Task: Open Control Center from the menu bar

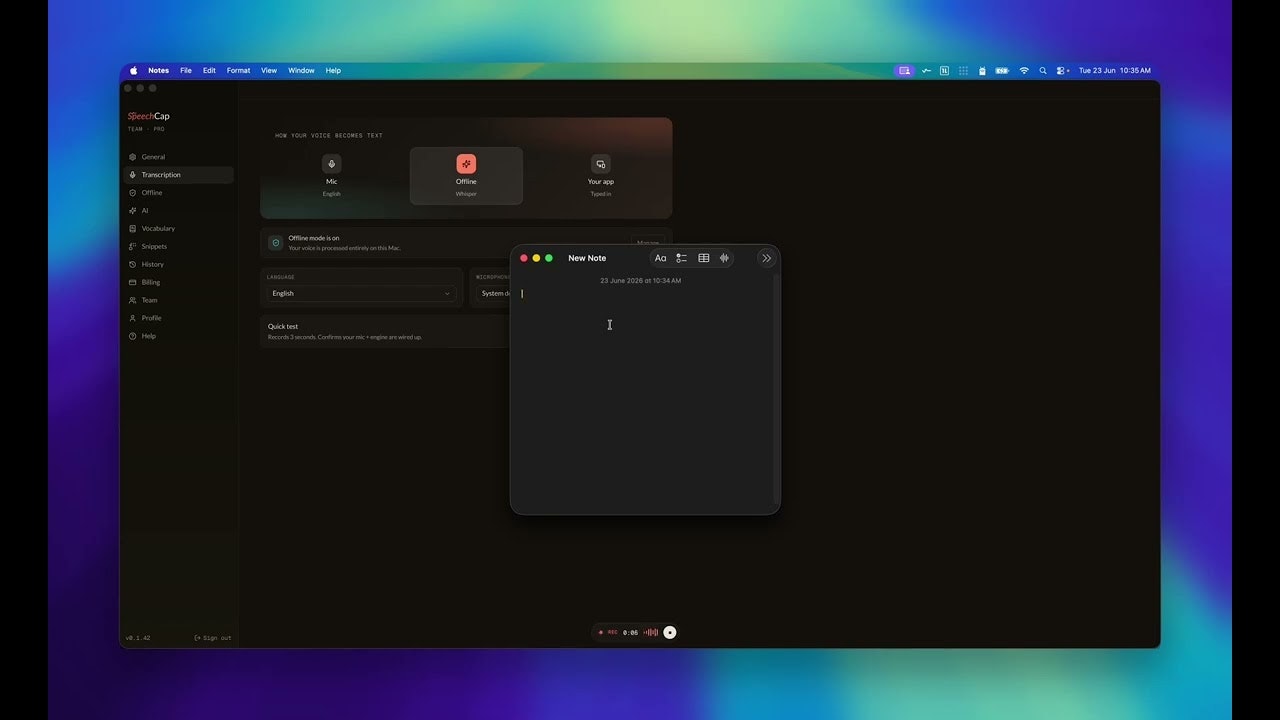Action: pos(1062,71)
